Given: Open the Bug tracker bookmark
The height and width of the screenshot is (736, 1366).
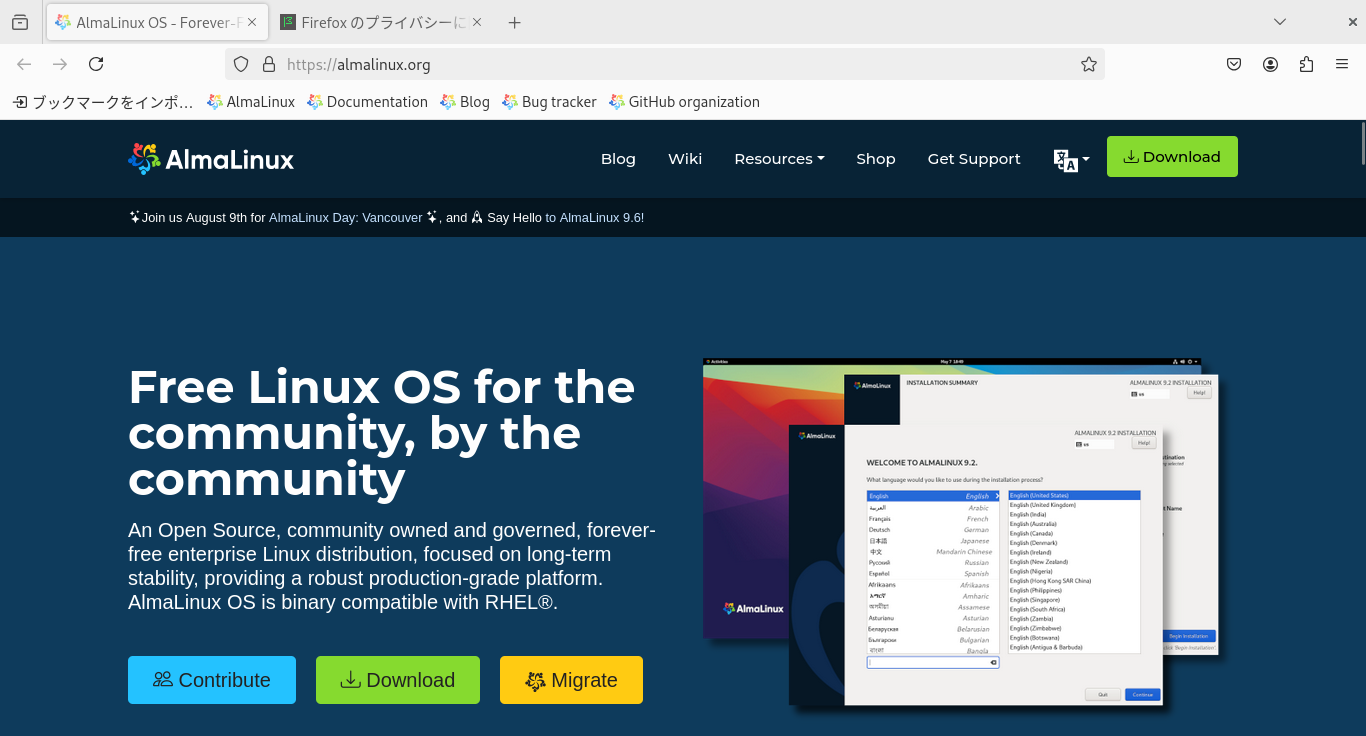Looking at the screenshot, I should coord(549,102).
